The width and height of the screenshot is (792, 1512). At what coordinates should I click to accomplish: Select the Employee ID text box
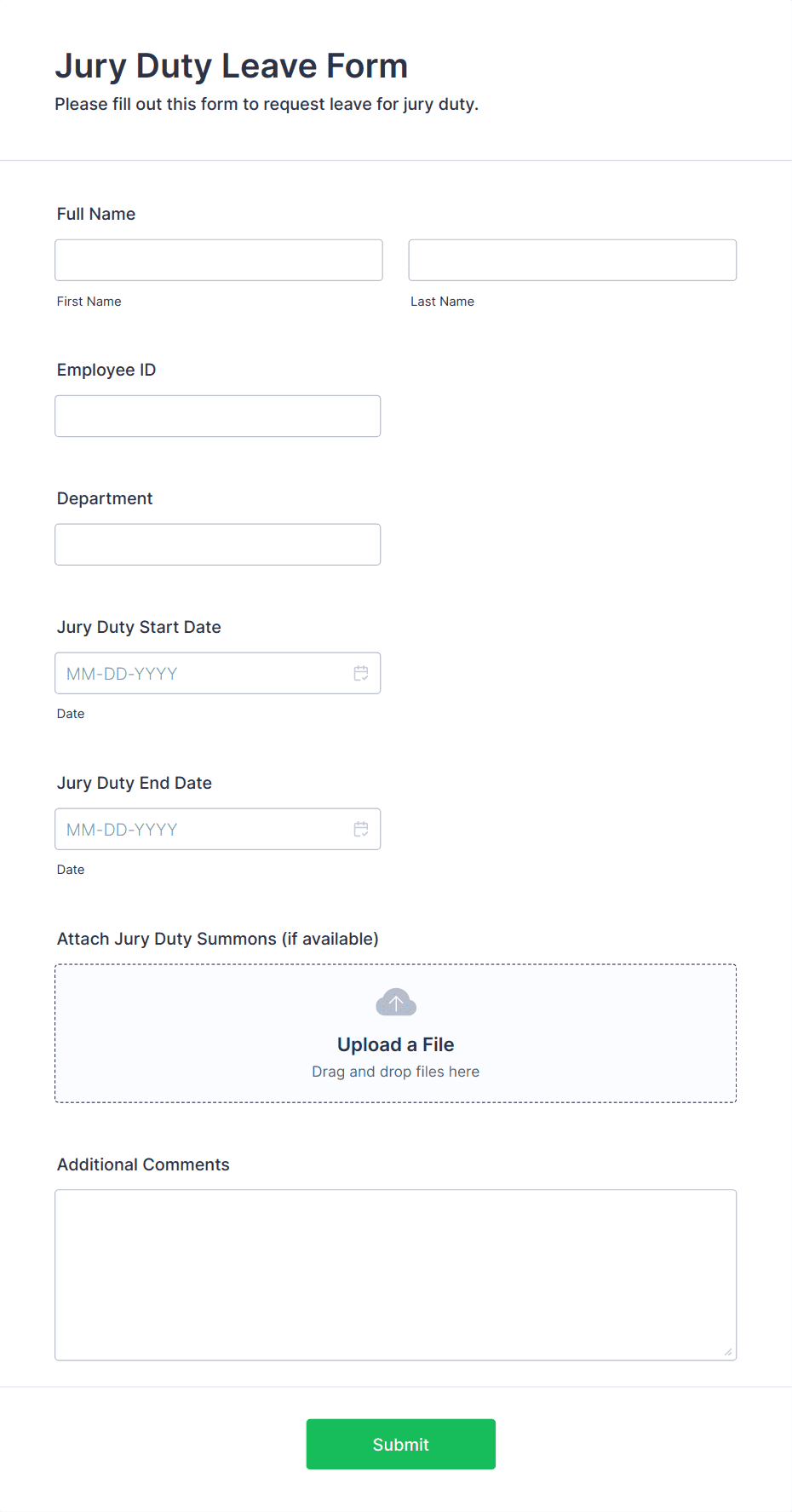(x=217, y=416)
